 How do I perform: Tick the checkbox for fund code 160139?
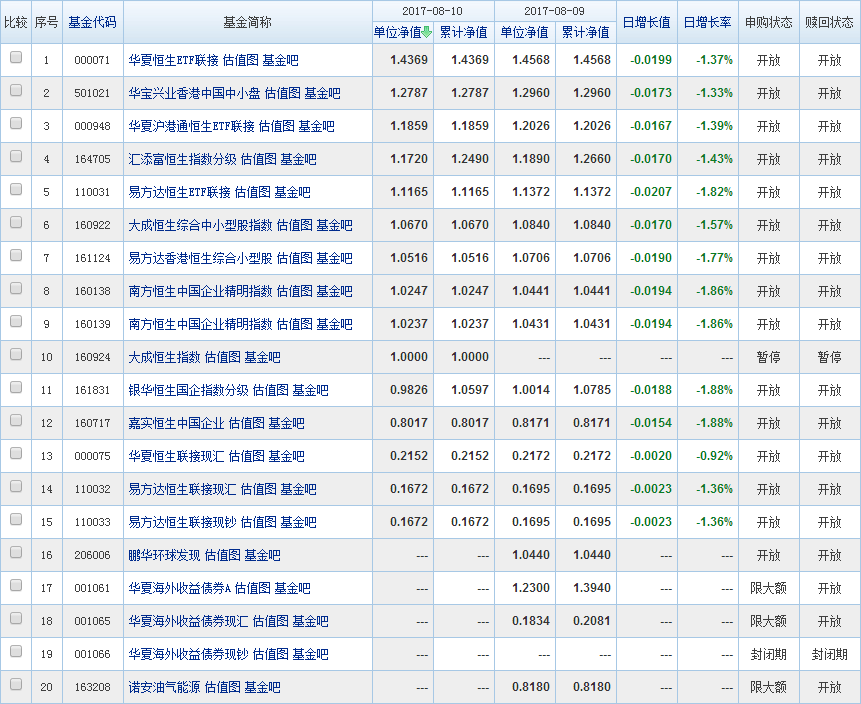pyautogui.click(x=15, y=322)
